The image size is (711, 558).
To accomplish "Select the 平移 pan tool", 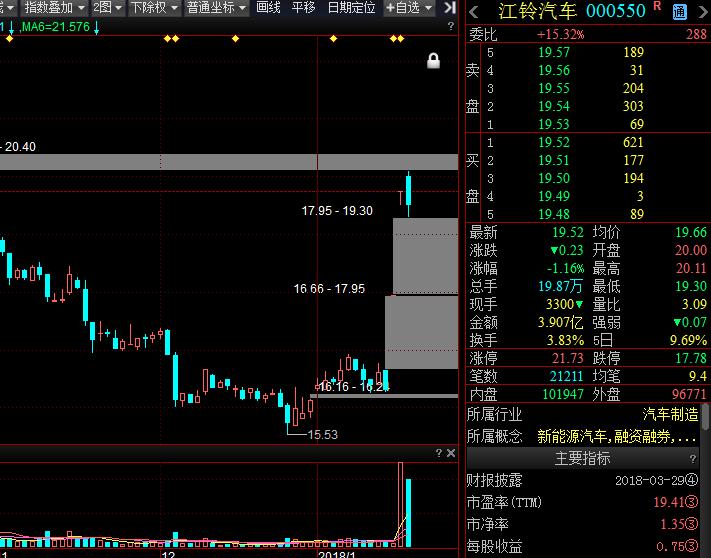I will [303, 8].
